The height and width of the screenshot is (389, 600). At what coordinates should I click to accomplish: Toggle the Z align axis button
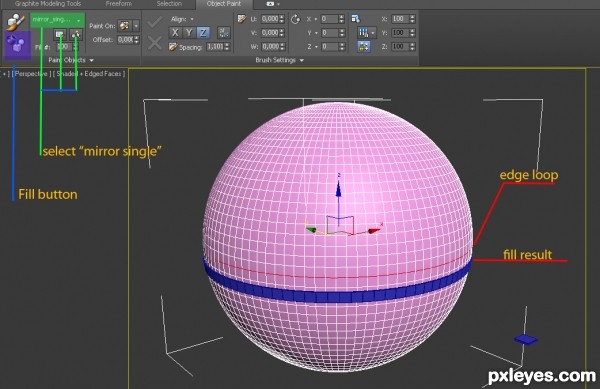203,33
